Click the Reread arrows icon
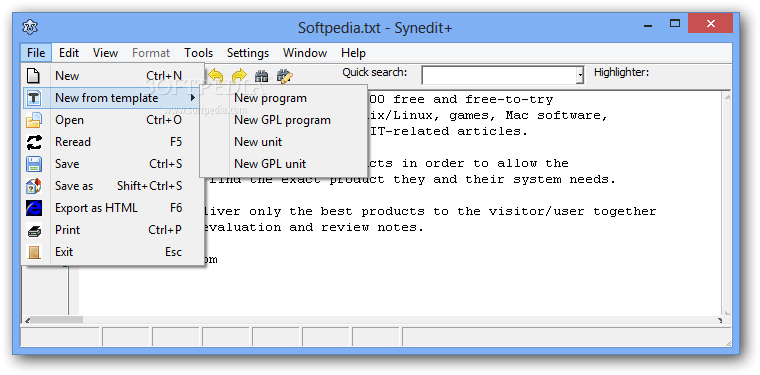Viewport: 760px width, 375px height. point(33,142)
